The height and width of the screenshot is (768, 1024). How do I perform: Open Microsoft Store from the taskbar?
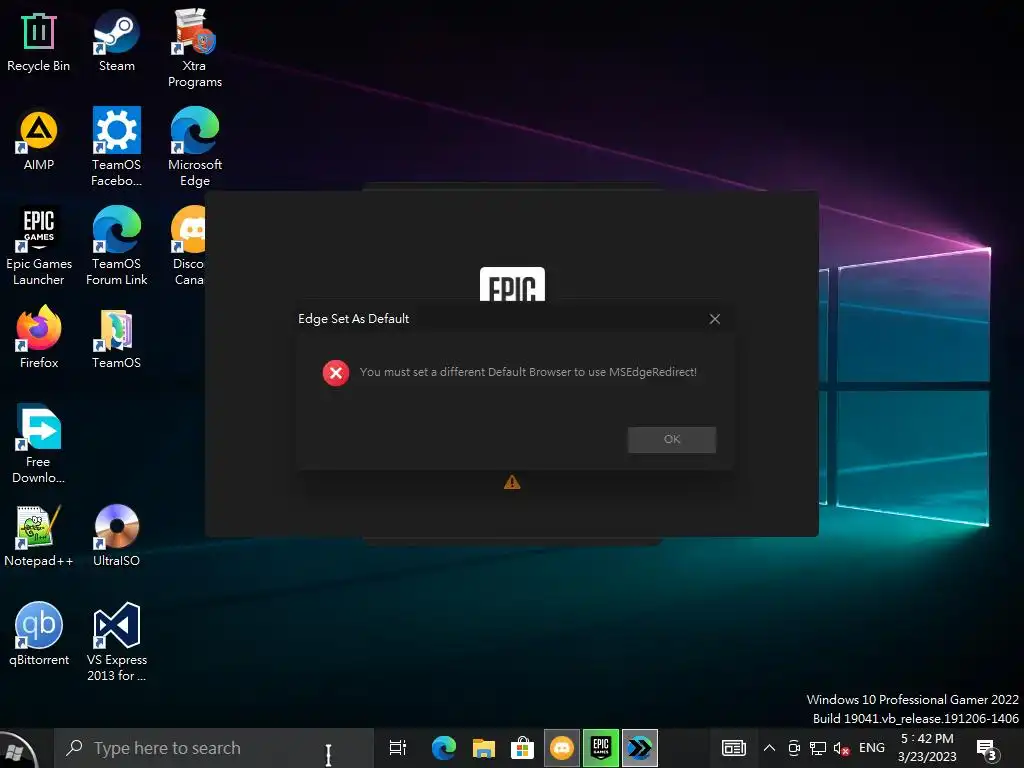point(522,748)
